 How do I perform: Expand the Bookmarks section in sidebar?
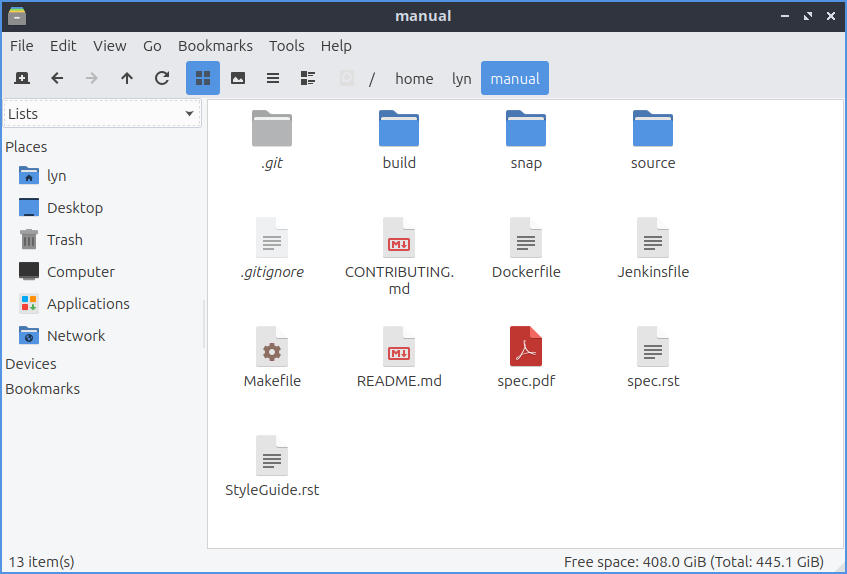[x=42, y=389]
